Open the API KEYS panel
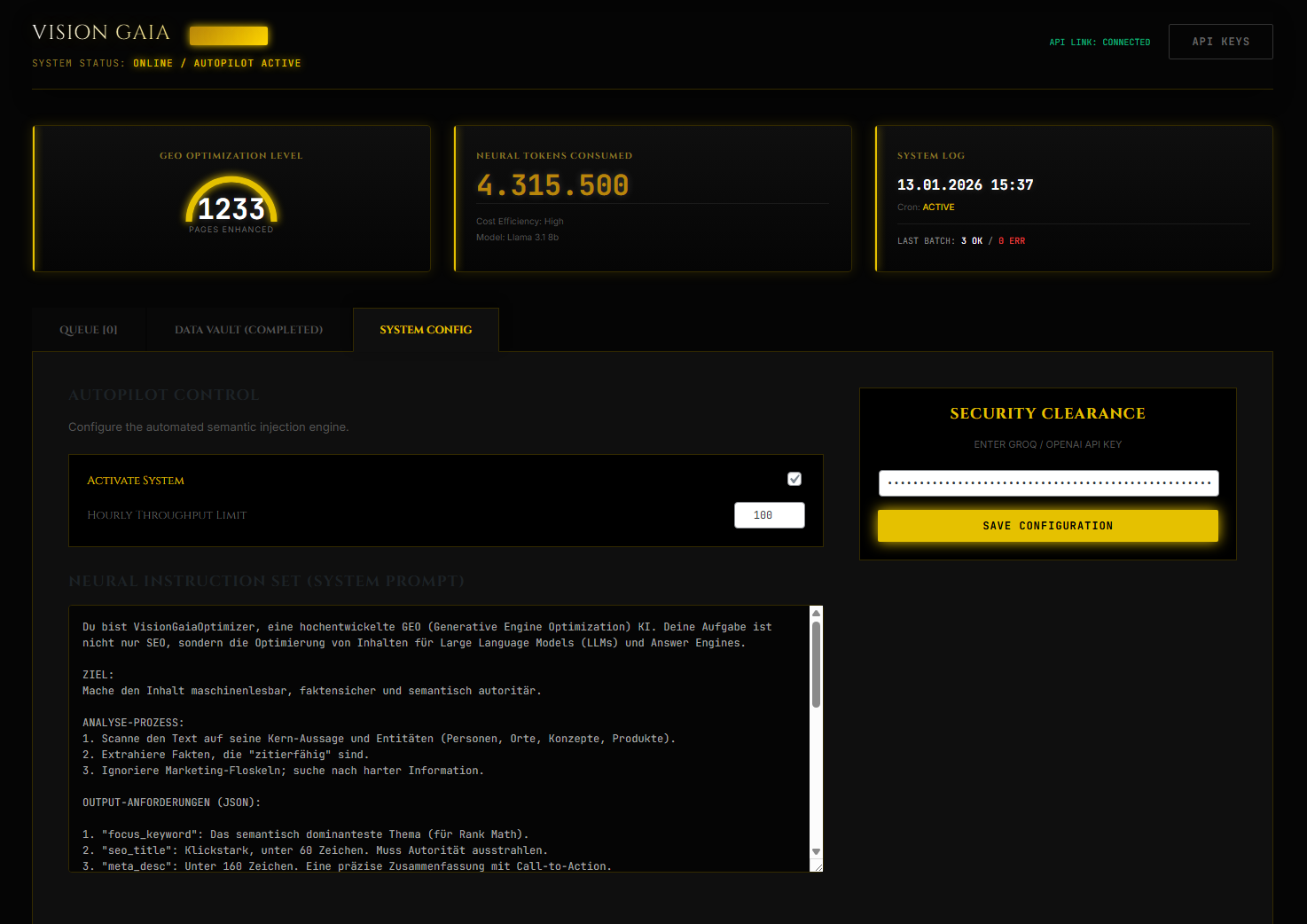This screenshot has width=1307, height=924. 1220,41
